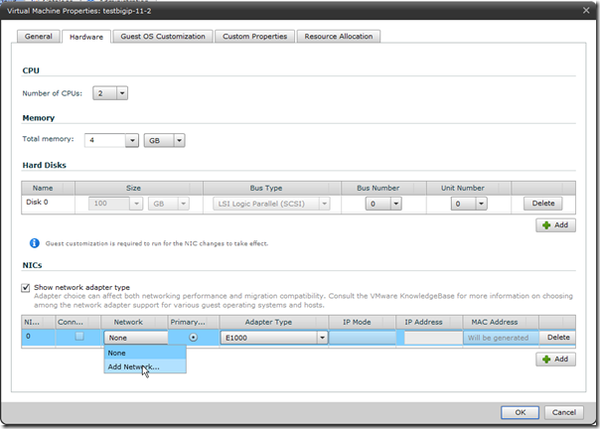This screenshot has height=429, width=600.
Task: Open the NIC 0 Network dropdown
Action: point(136,338)
